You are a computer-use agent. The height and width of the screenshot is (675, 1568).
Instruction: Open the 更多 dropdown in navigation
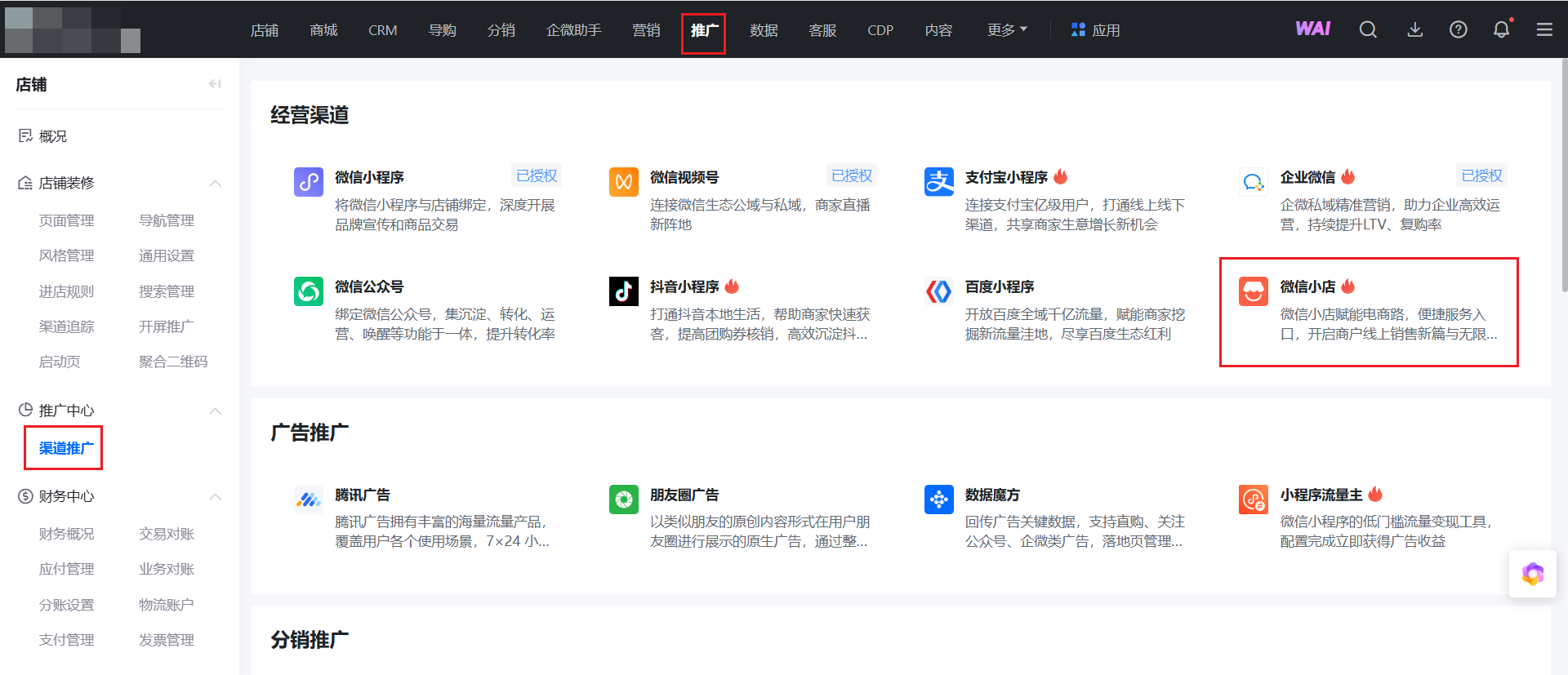click(1006, 30)
